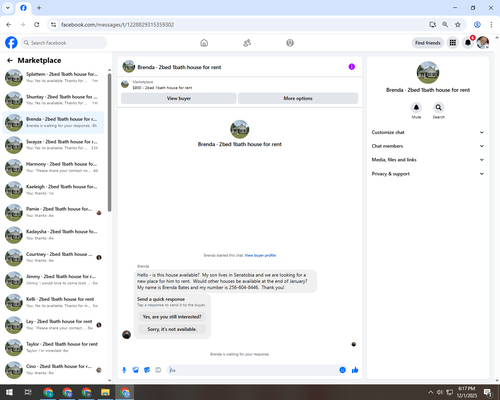
Task: Open the Swayze conversation
Action: tap(53, 145)
